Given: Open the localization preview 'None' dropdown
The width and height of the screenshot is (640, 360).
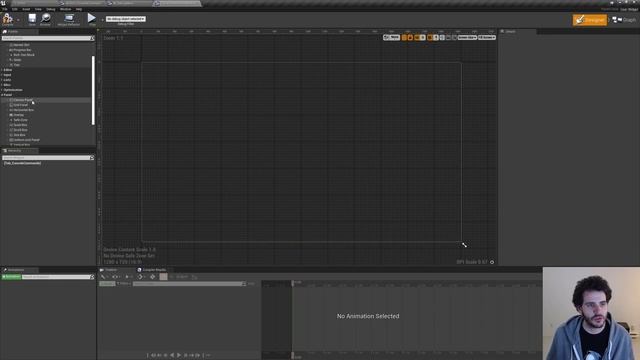Looking at the screenshot, I should (391, 37).
